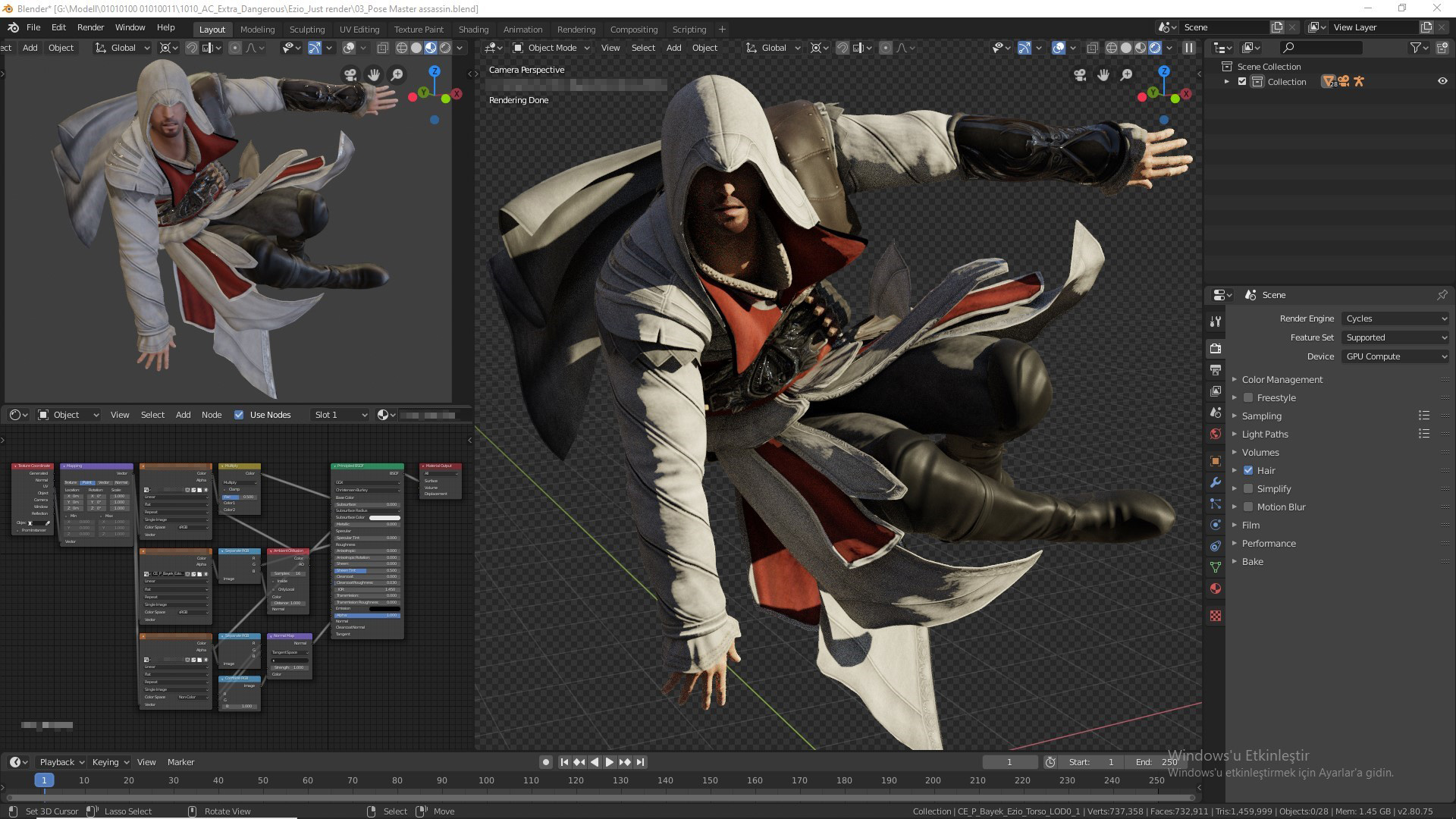Image resolution: width=1456 pixels, height=819 pixels.
Task: Open the Layout workspace tab
Action: pyautogui.click(x=211, y=28)
